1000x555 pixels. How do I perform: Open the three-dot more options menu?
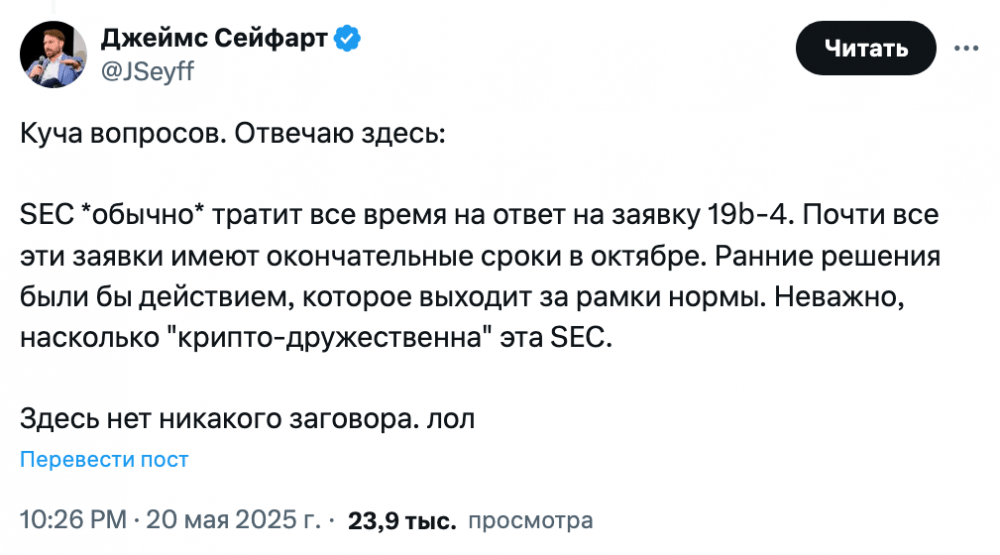(966, 48)
